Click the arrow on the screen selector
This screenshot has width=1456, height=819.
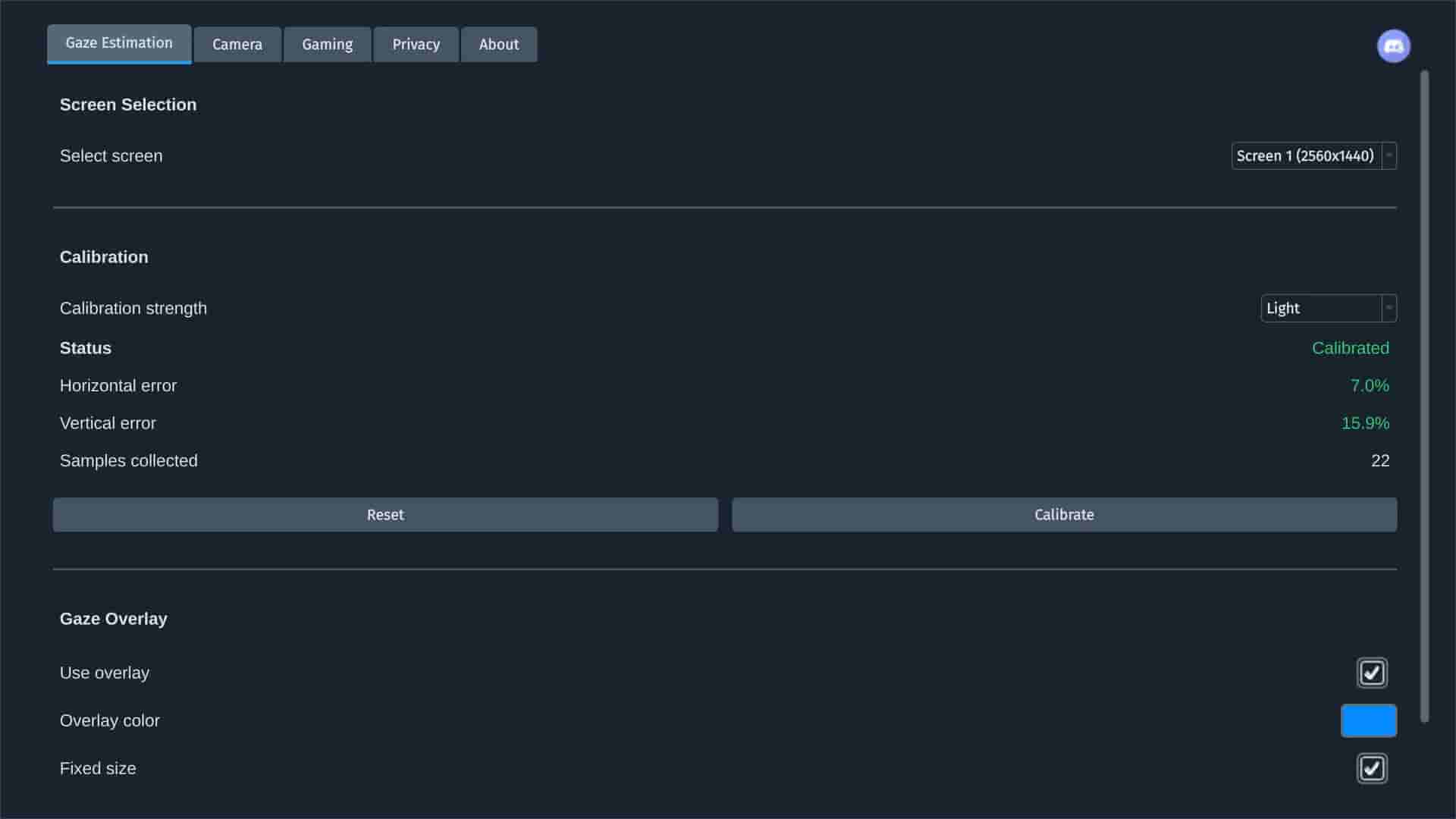[x=1389, y=155]
